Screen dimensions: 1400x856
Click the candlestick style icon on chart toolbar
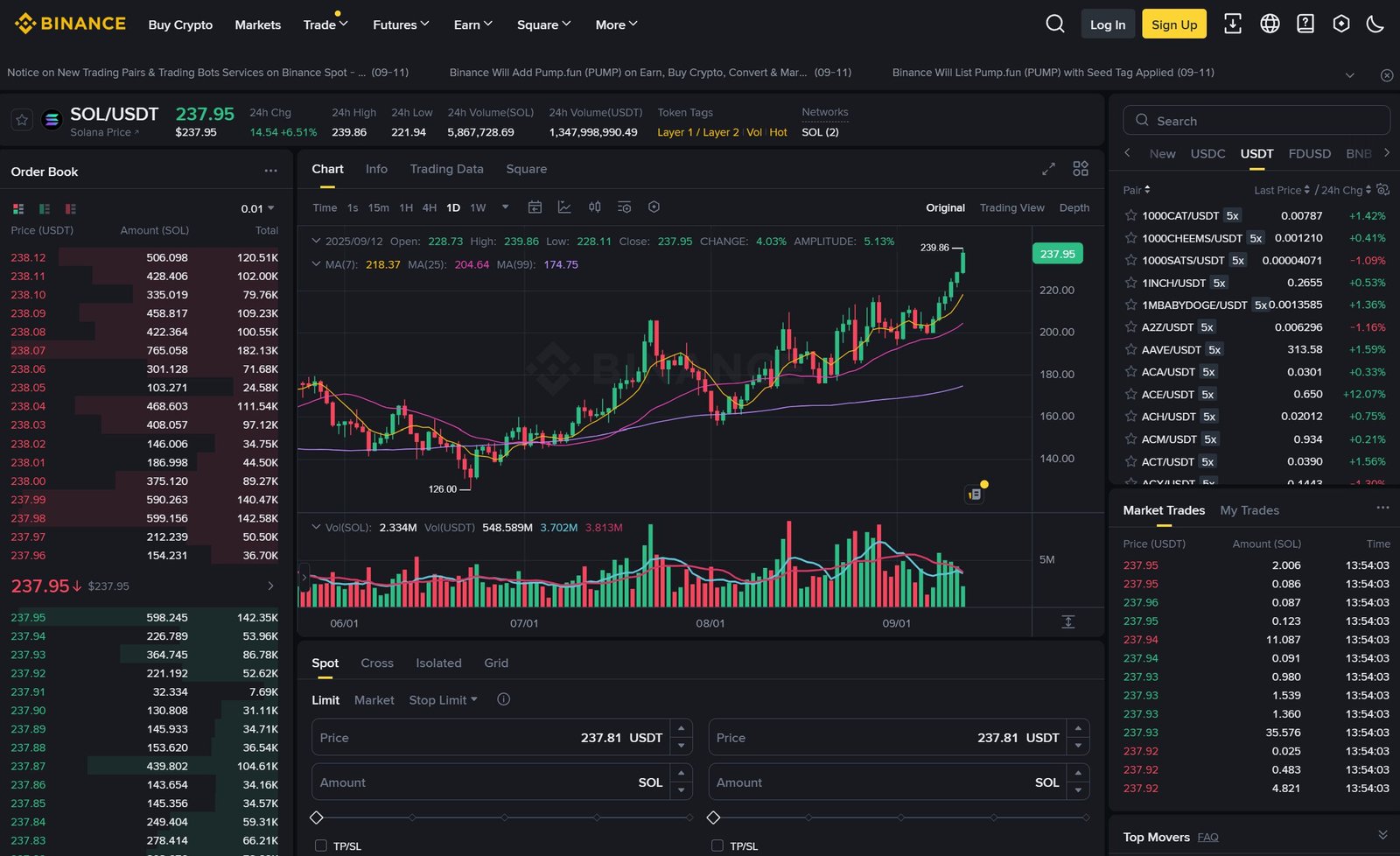click(x=595, y=207)
